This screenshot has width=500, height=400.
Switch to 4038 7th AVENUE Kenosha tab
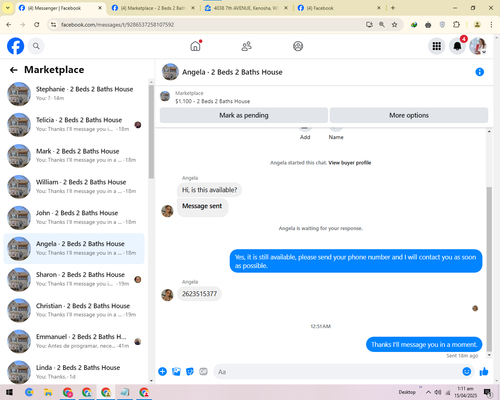tap(247, 8)
